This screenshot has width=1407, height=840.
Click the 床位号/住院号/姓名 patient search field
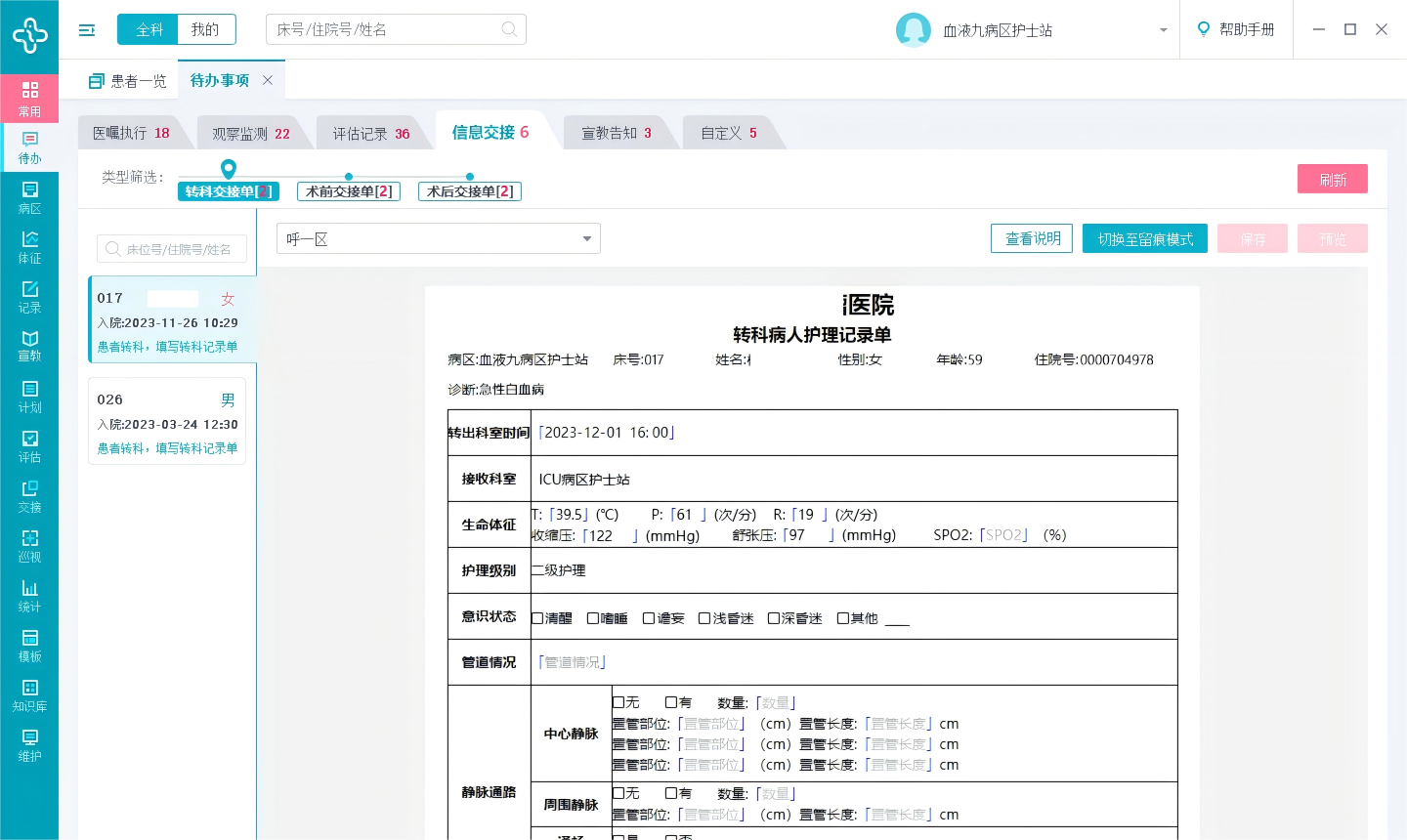pos(172,249)
